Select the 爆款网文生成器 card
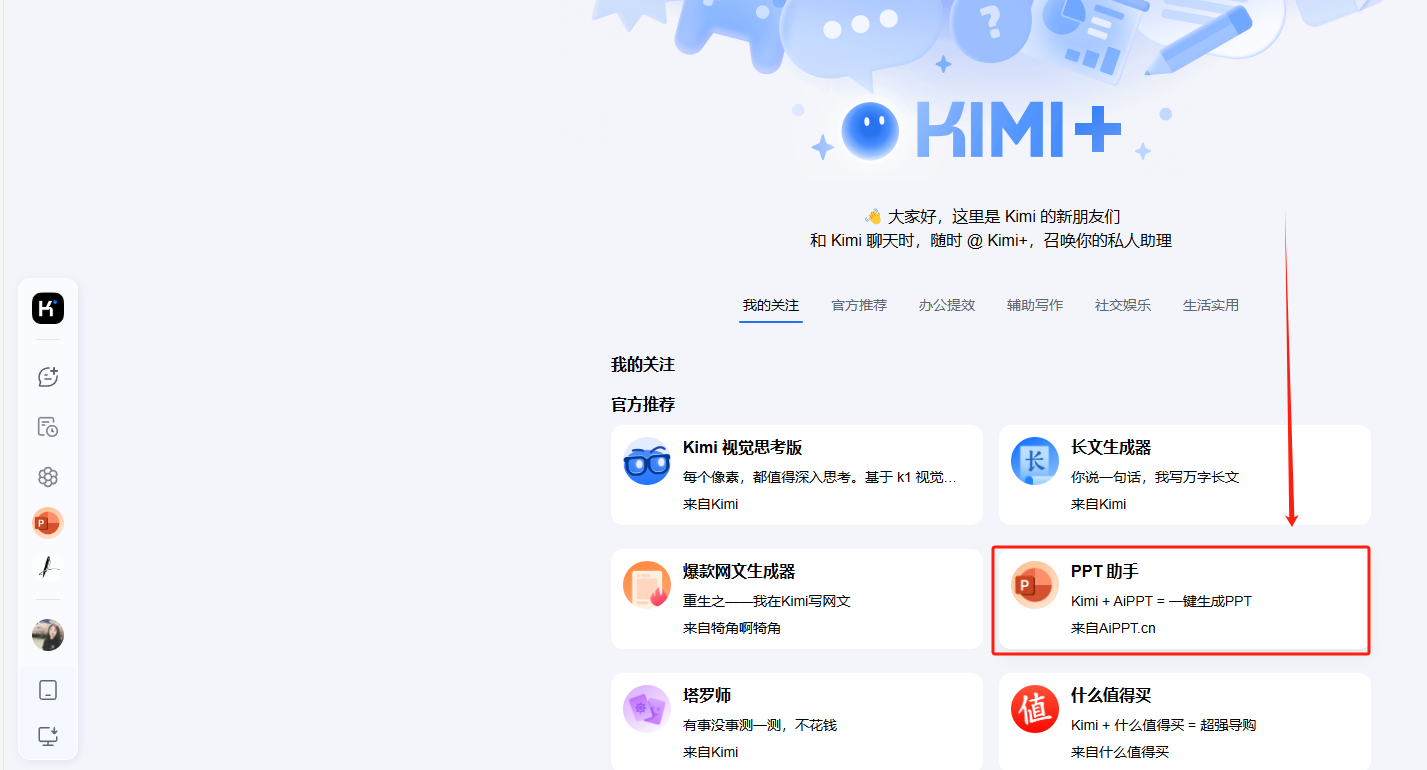1427x770 pixels. pos(796,599)
